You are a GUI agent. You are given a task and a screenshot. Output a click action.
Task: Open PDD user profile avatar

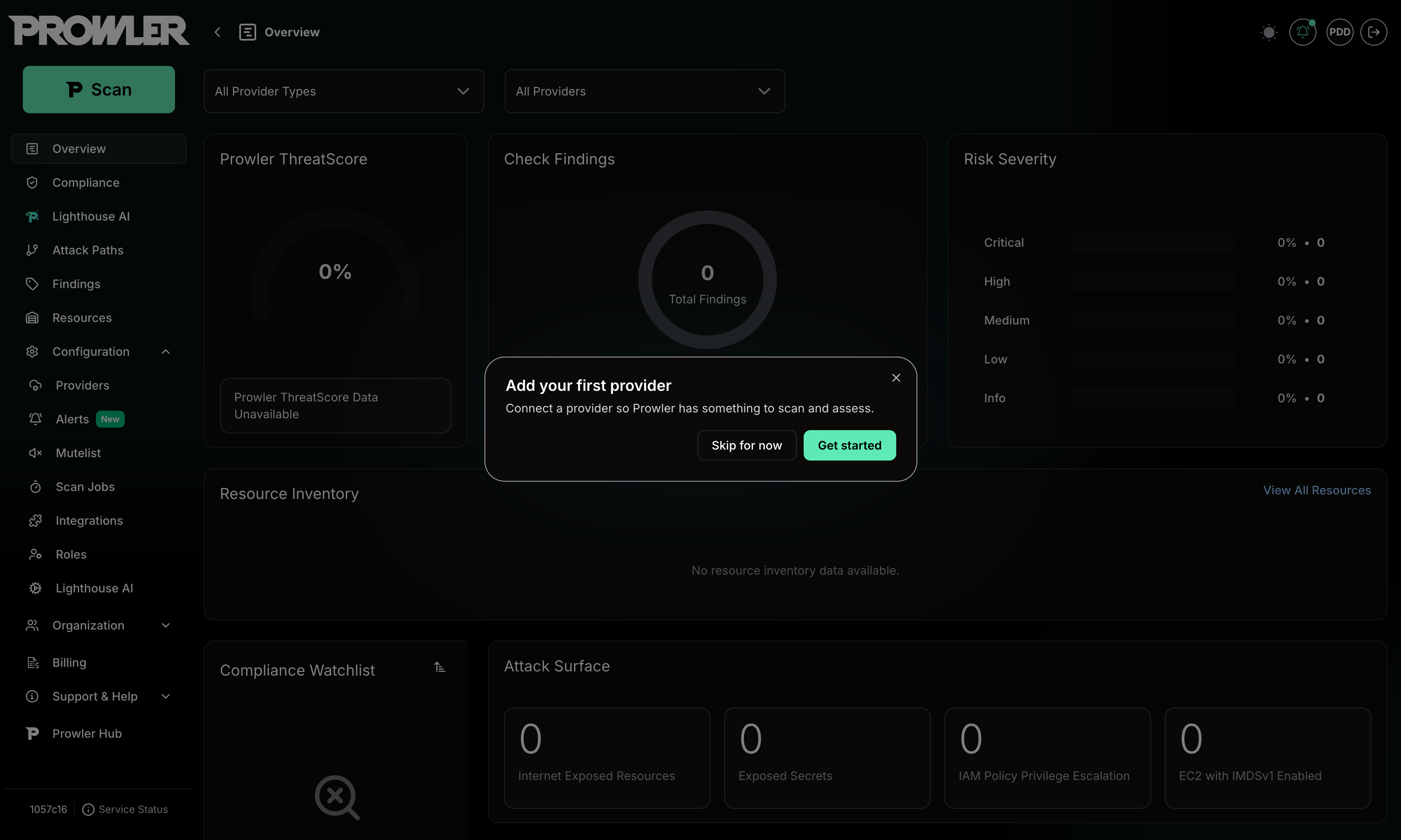pos(1339,32)
